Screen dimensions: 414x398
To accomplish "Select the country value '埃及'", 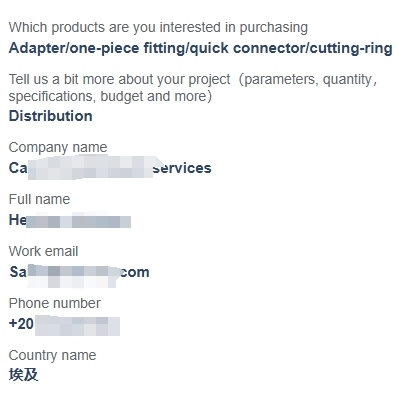I will pos(23,375).
